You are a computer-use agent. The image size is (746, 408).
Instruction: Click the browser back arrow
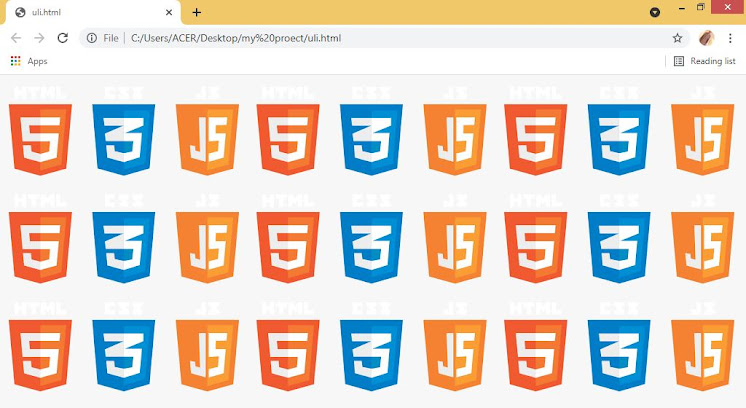[x=16, y=38]
